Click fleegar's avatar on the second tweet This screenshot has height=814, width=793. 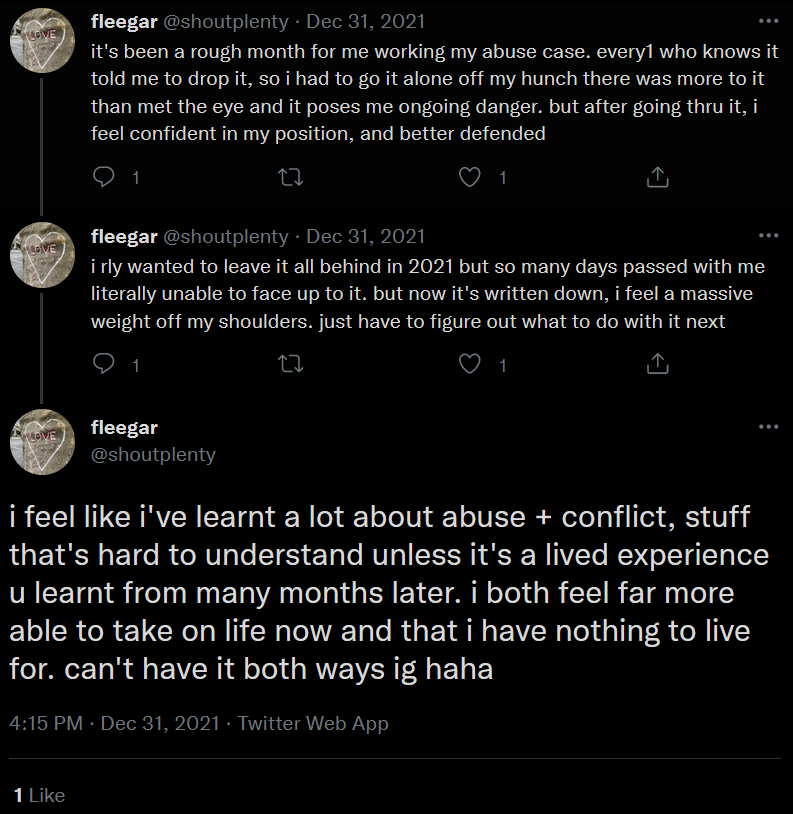[42, 256]
